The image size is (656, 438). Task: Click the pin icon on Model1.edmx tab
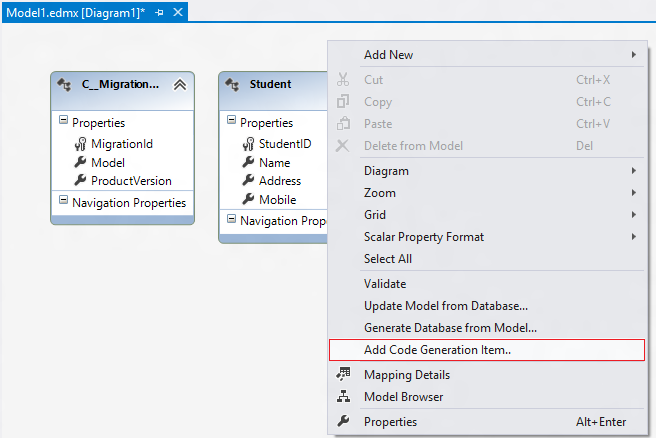coord(160,12)
